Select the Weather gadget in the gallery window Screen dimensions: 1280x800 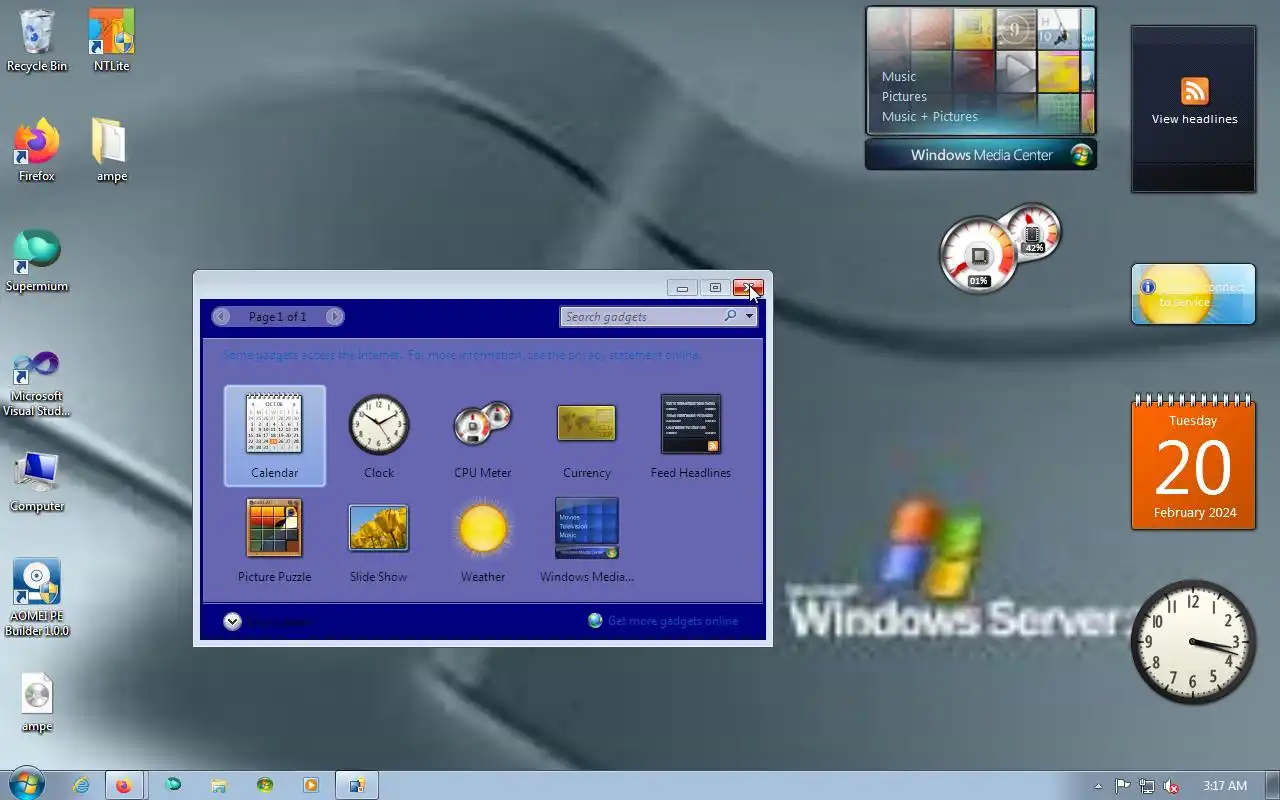[483, 540]
